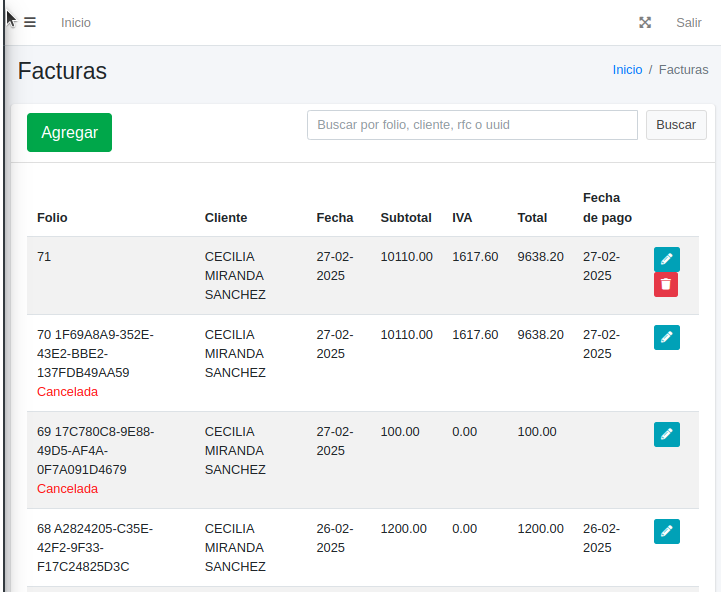Screen dimensions: 721x592
Task: Select the Total column header
Action: pyautogui.click(x=533, y=217)
